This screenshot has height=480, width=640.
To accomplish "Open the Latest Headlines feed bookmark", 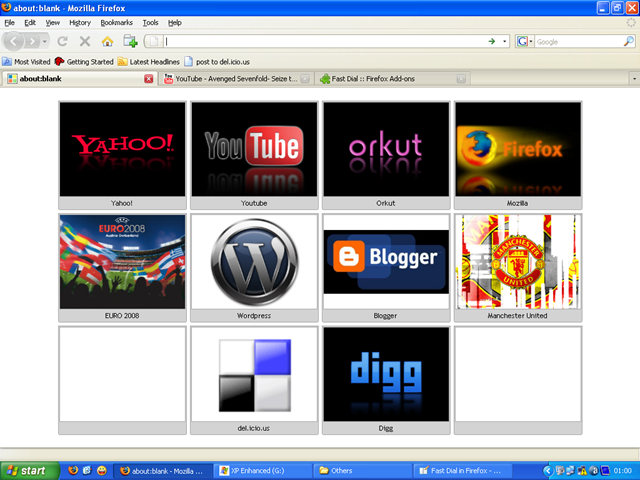I will [149, 62].
